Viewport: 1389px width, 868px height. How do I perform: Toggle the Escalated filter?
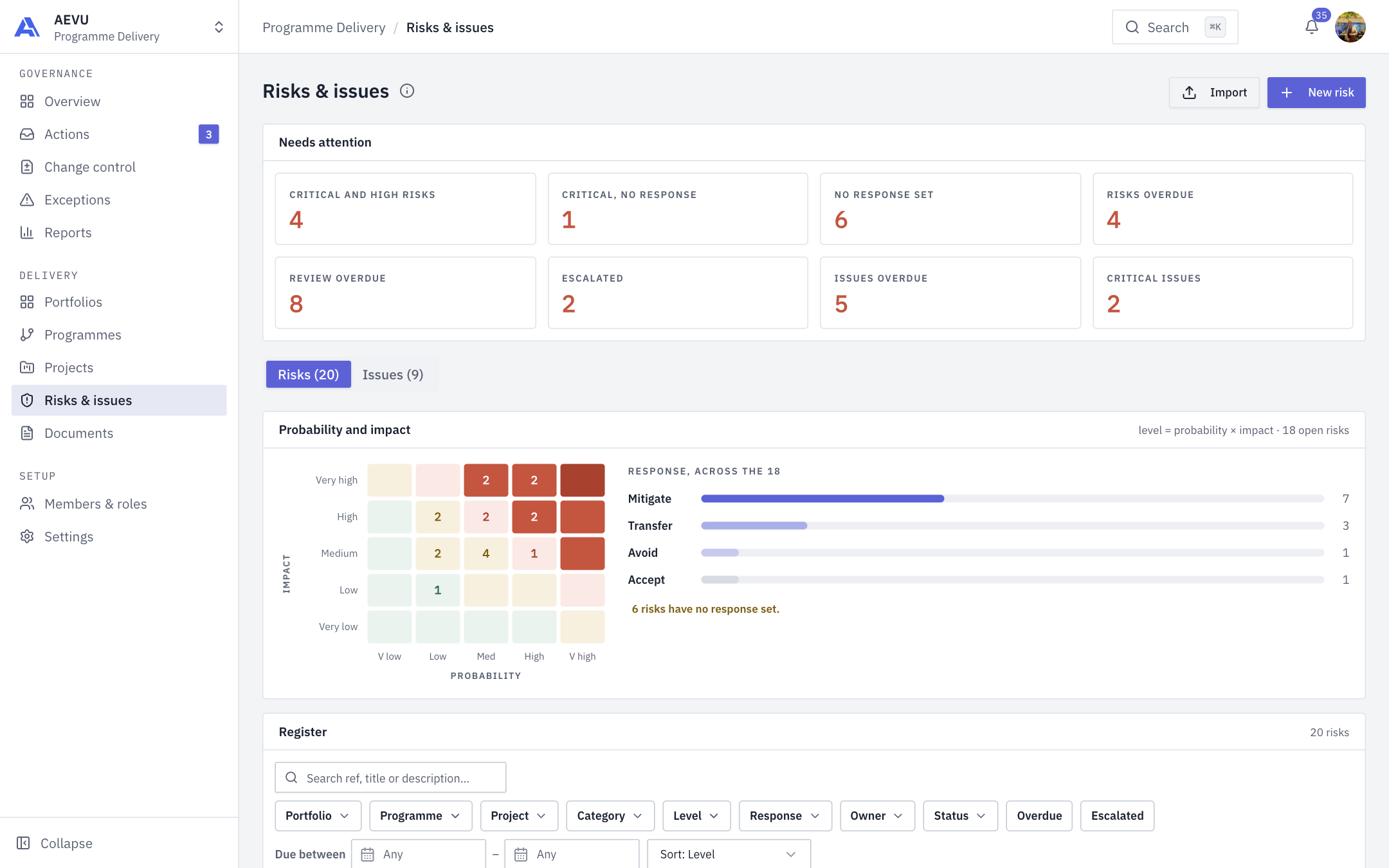coord(1117,816)
